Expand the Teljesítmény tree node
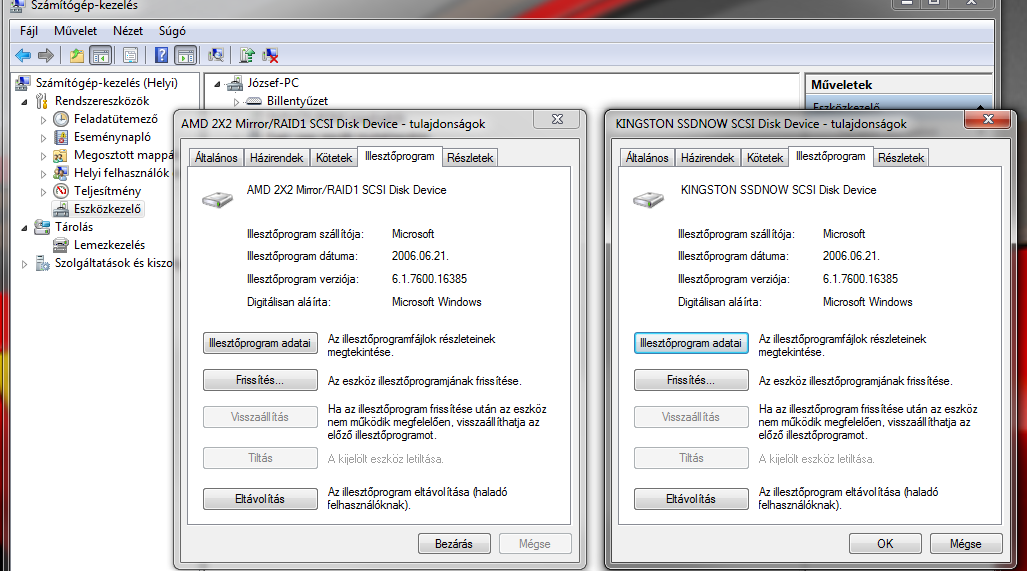The width and height of the screenshot is (1027, 571). [43, 192]
